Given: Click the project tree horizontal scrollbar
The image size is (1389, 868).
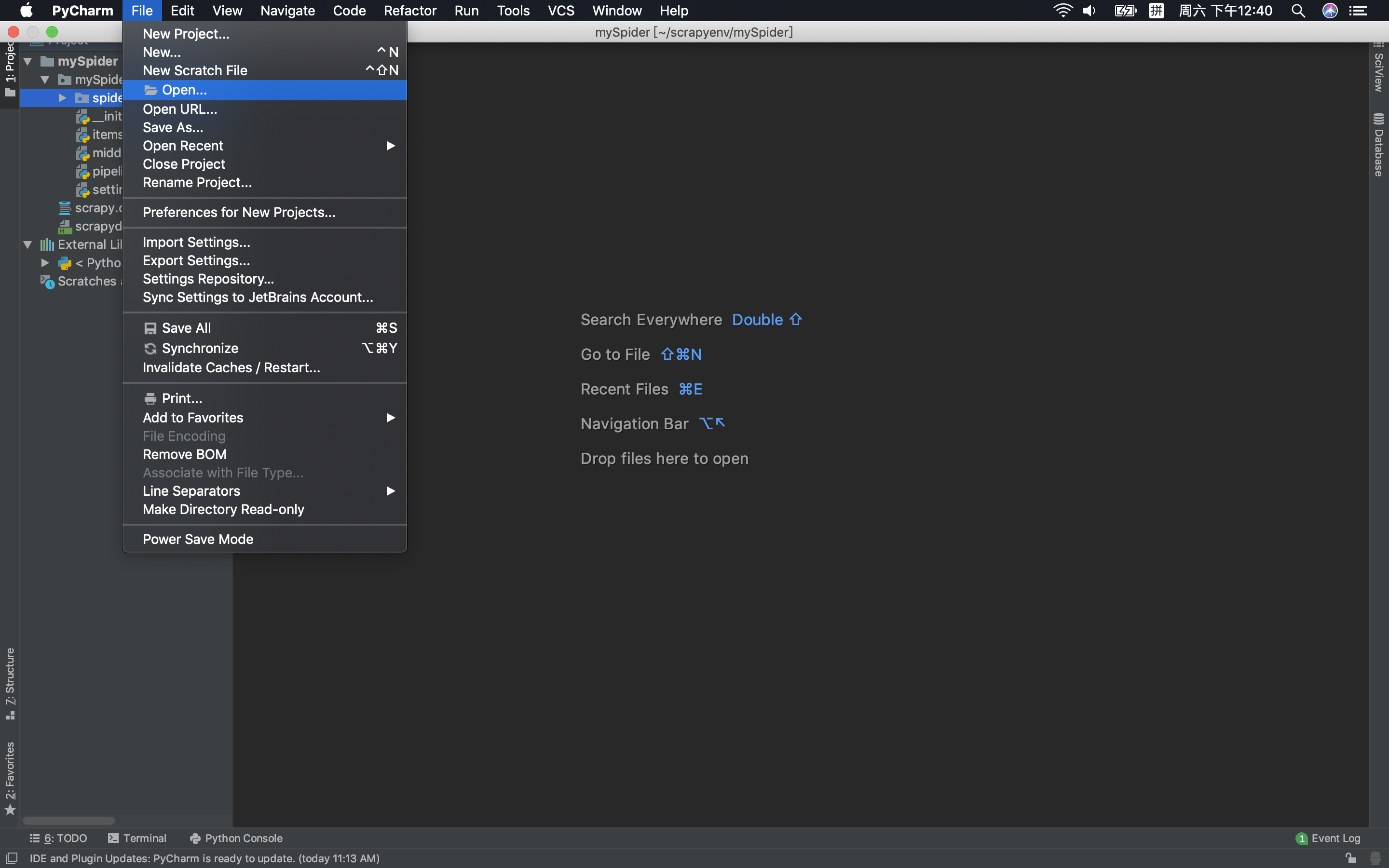Looking at the screenshot, I should click(x=69, y=820).
